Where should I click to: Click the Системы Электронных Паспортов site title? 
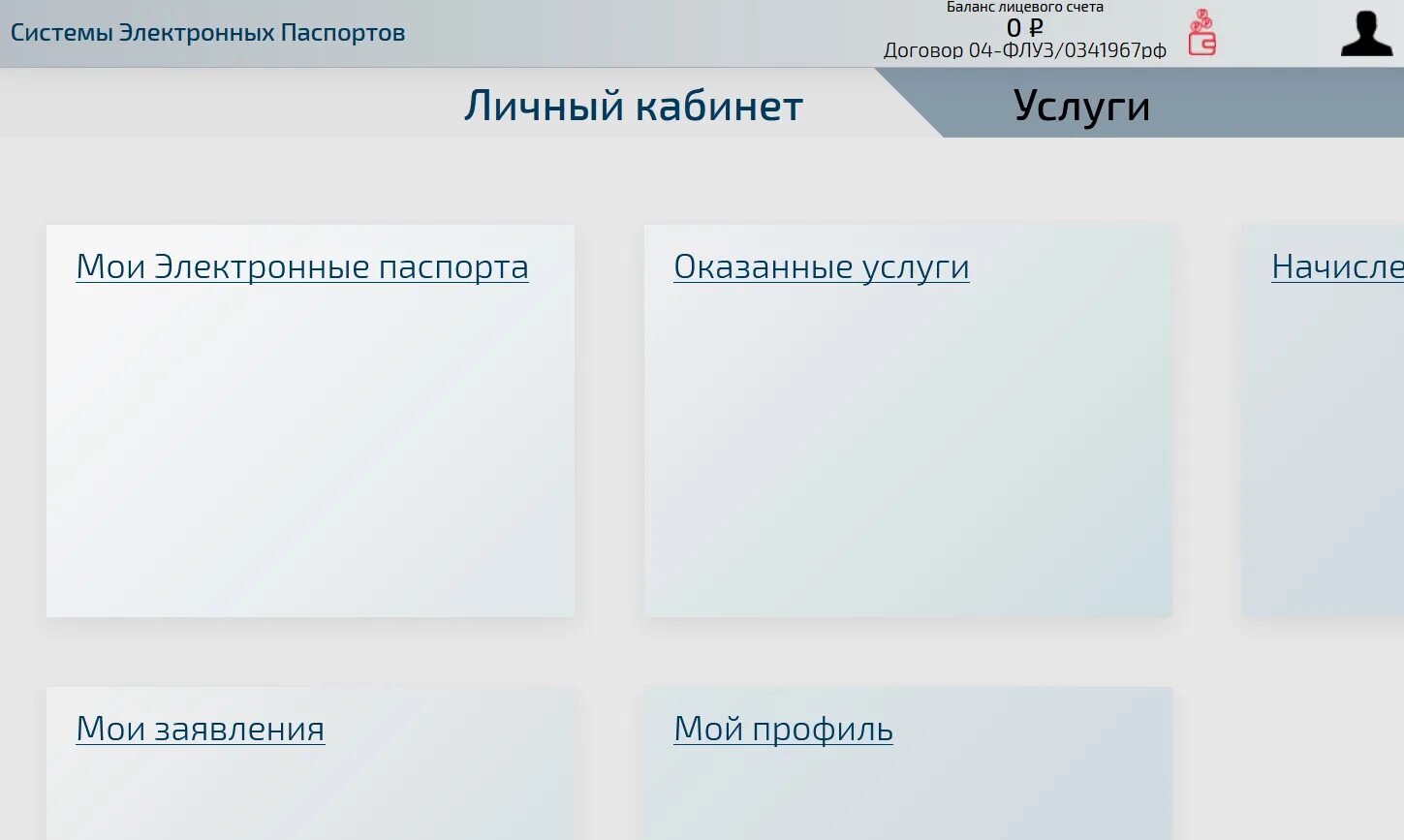click(207, 33)
